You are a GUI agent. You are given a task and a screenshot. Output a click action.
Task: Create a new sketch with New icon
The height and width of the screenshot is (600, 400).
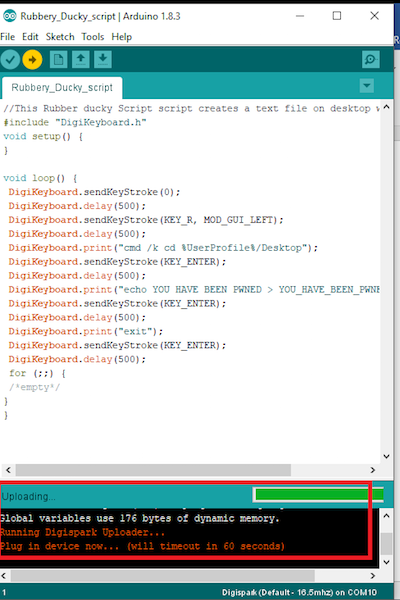pyautogui.click(x=59, y=60)
